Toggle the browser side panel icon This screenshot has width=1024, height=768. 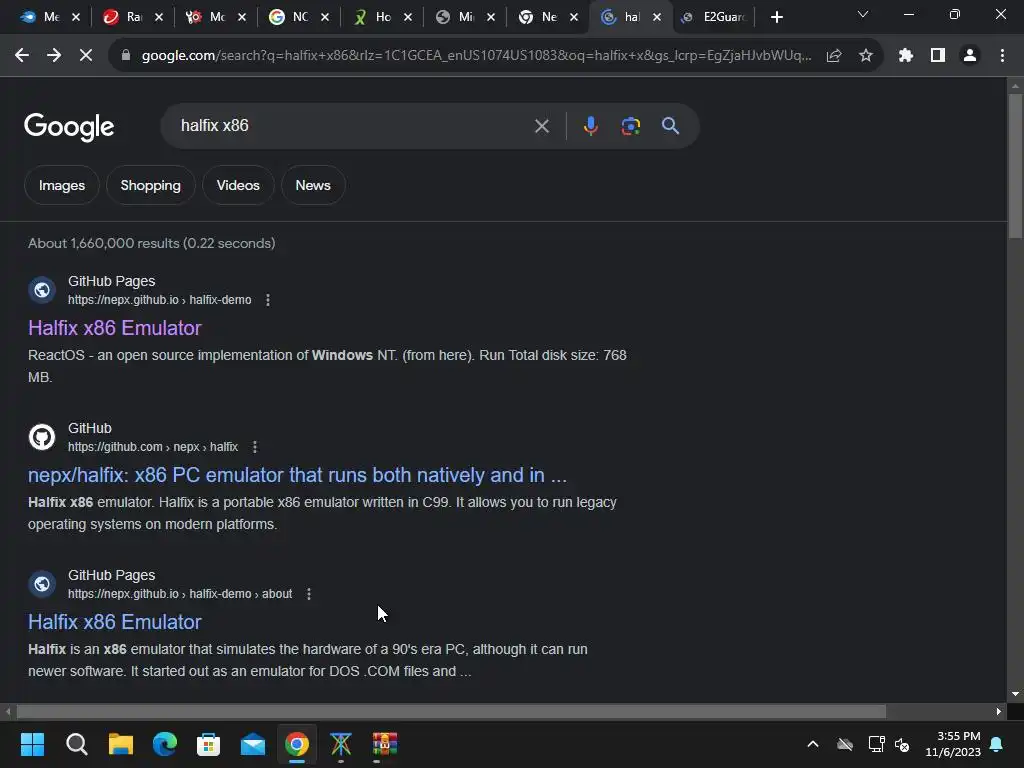click(938, 56)
